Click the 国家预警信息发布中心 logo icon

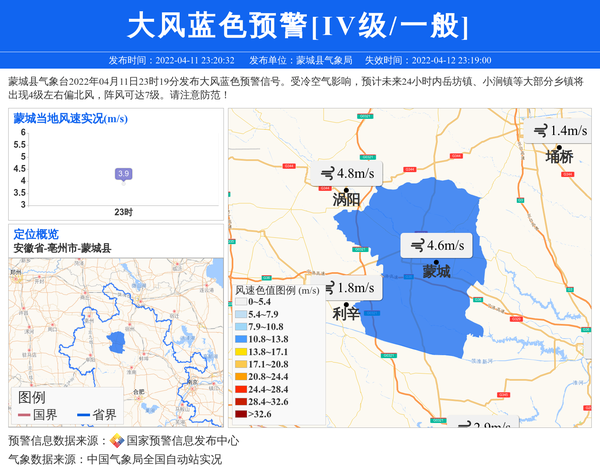117,440
